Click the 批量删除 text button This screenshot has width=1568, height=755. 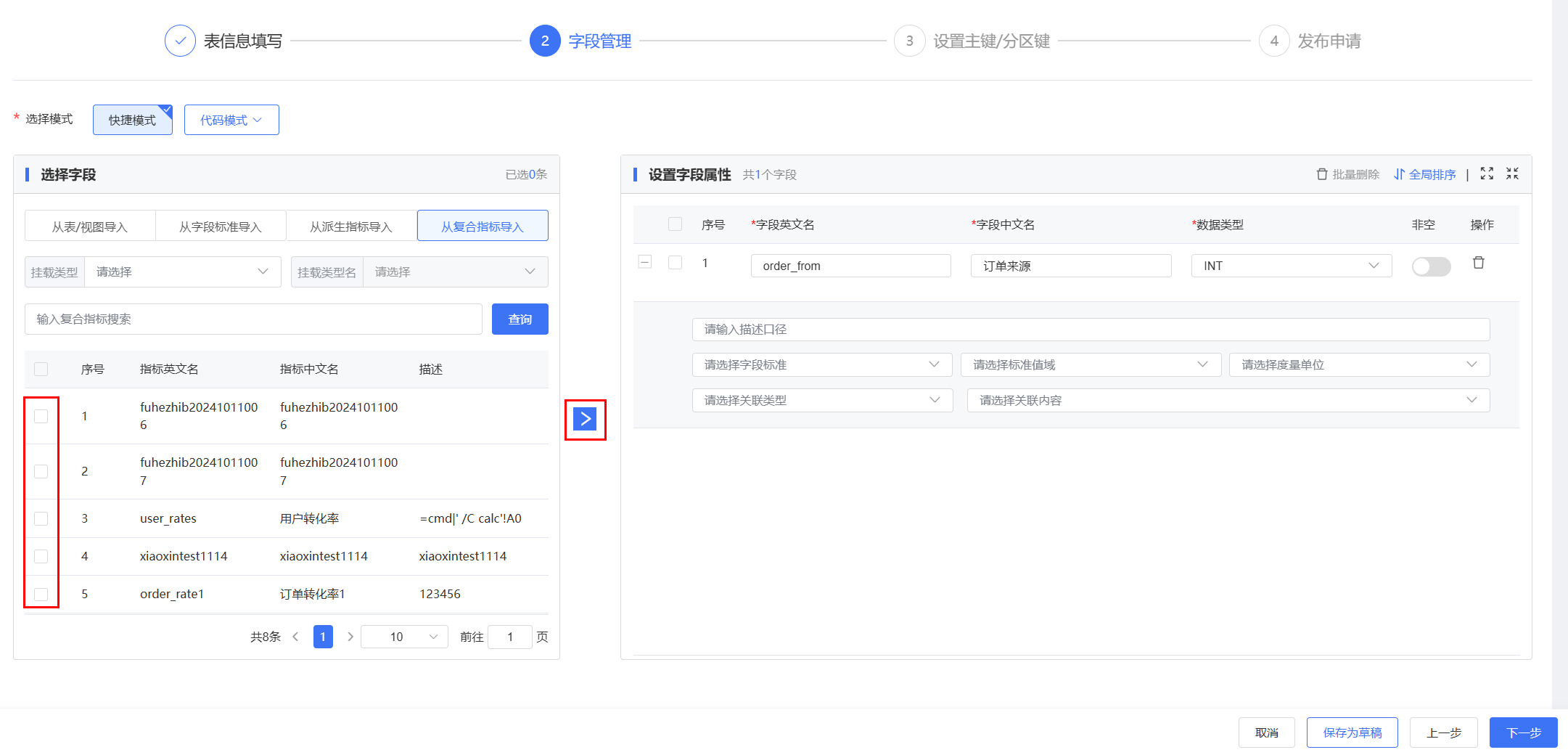[1355, 174]
